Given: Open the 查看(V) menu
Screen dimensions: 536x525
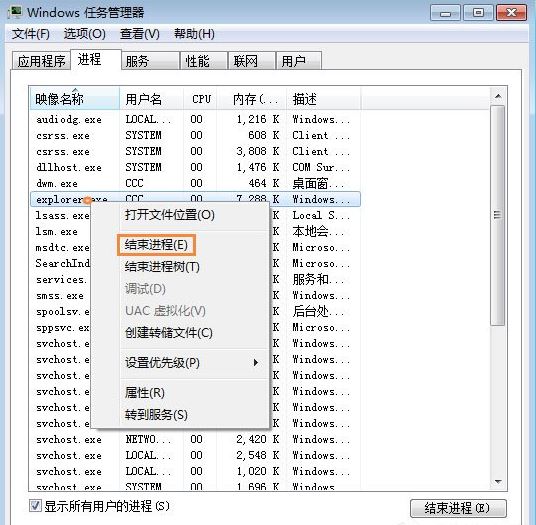Looking at the screenshot, I should point(139,34).
